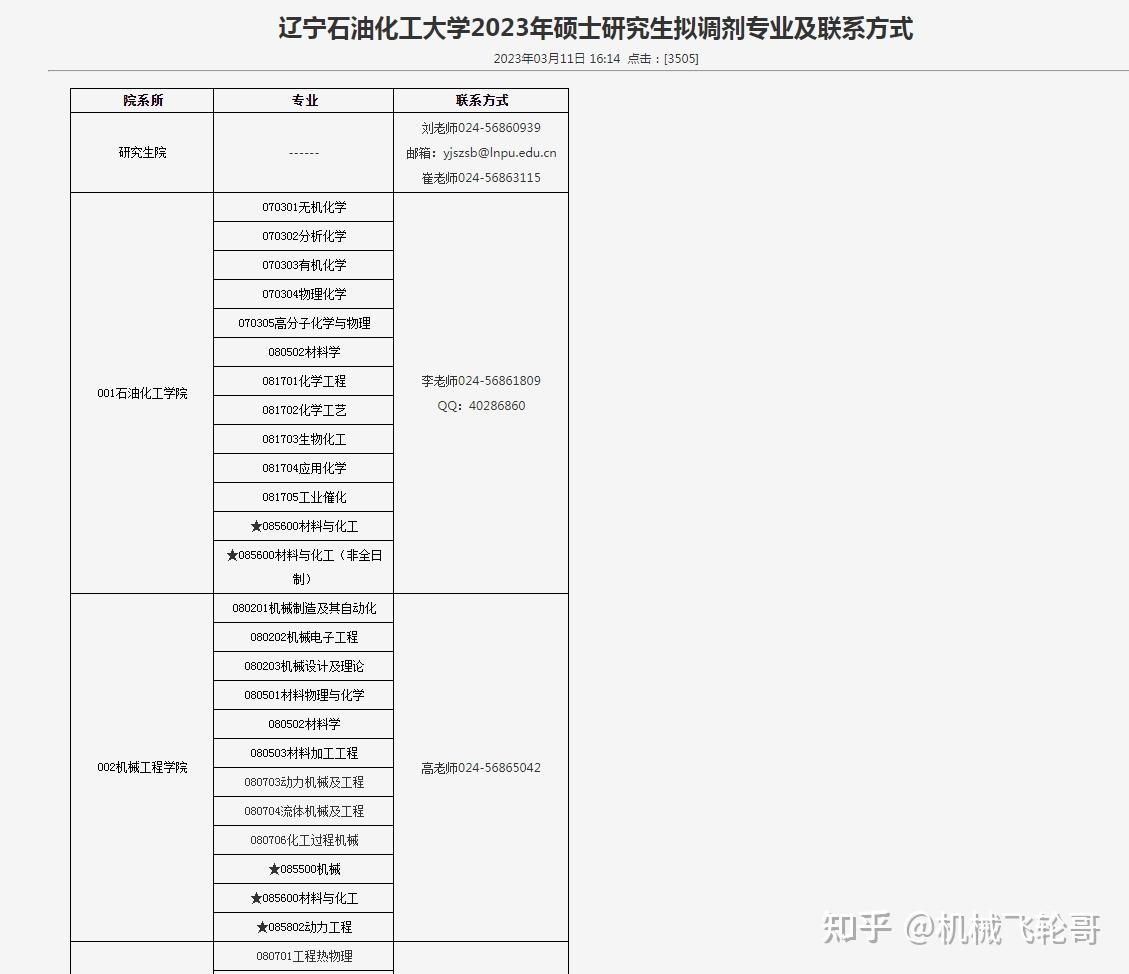Click full-time ★085600材料与化工 under 石油化工学院
The width and height of the screenshot is (1129, 974).
click(x=304, y=526)
